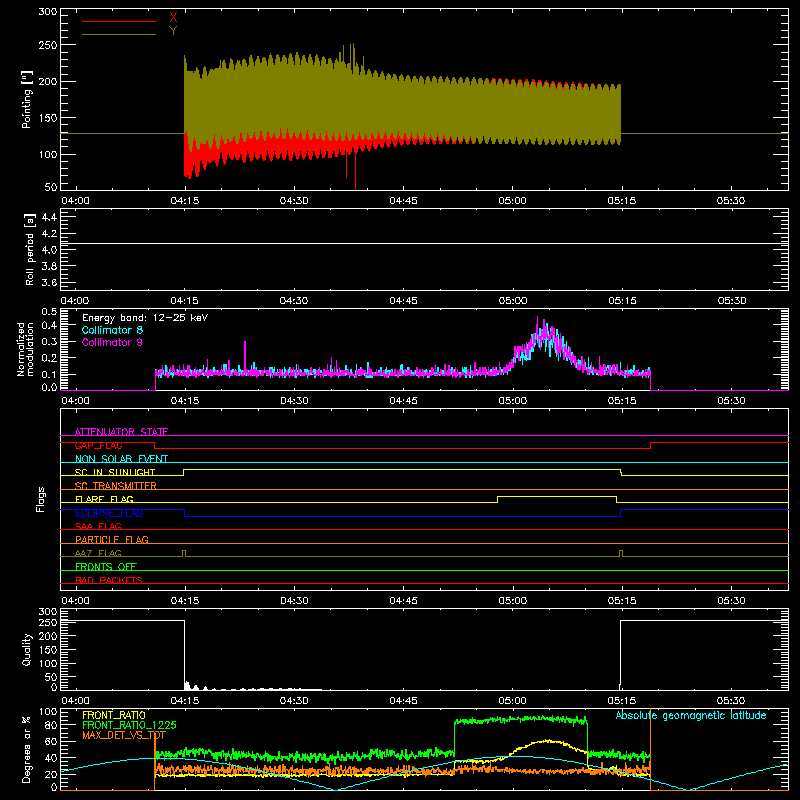Click the 80 tick on Degrees axis

tap(51, 725)
